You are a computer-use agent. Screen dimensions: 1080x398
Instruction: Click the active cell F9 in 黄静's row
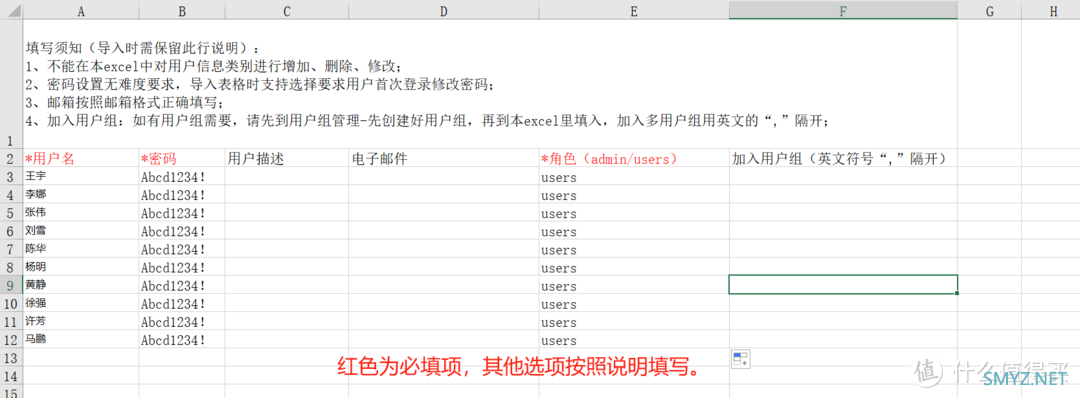pyautogui.click(x=843, y=284)
